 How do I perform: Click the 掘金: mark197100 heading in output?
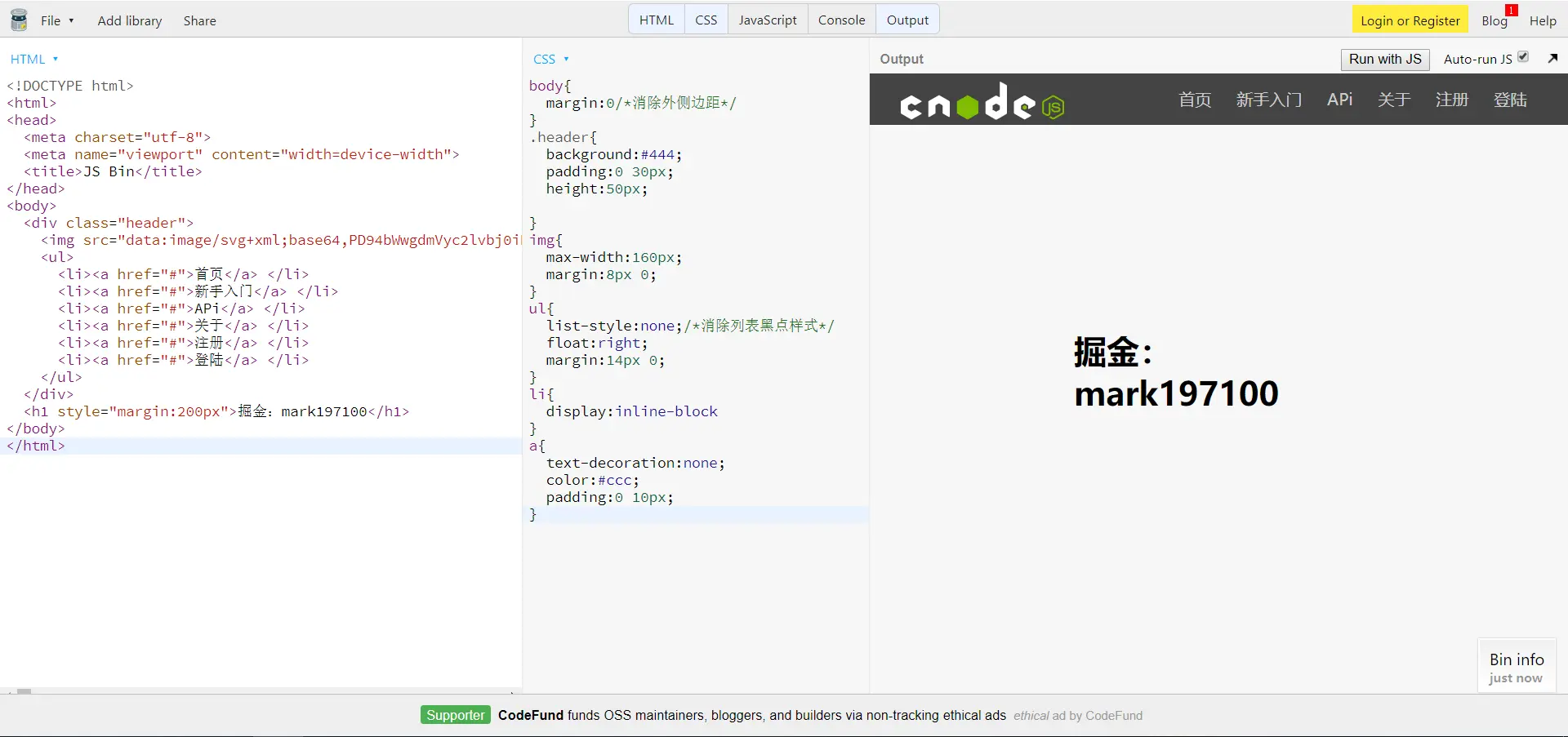click(x=1176, y=373)
